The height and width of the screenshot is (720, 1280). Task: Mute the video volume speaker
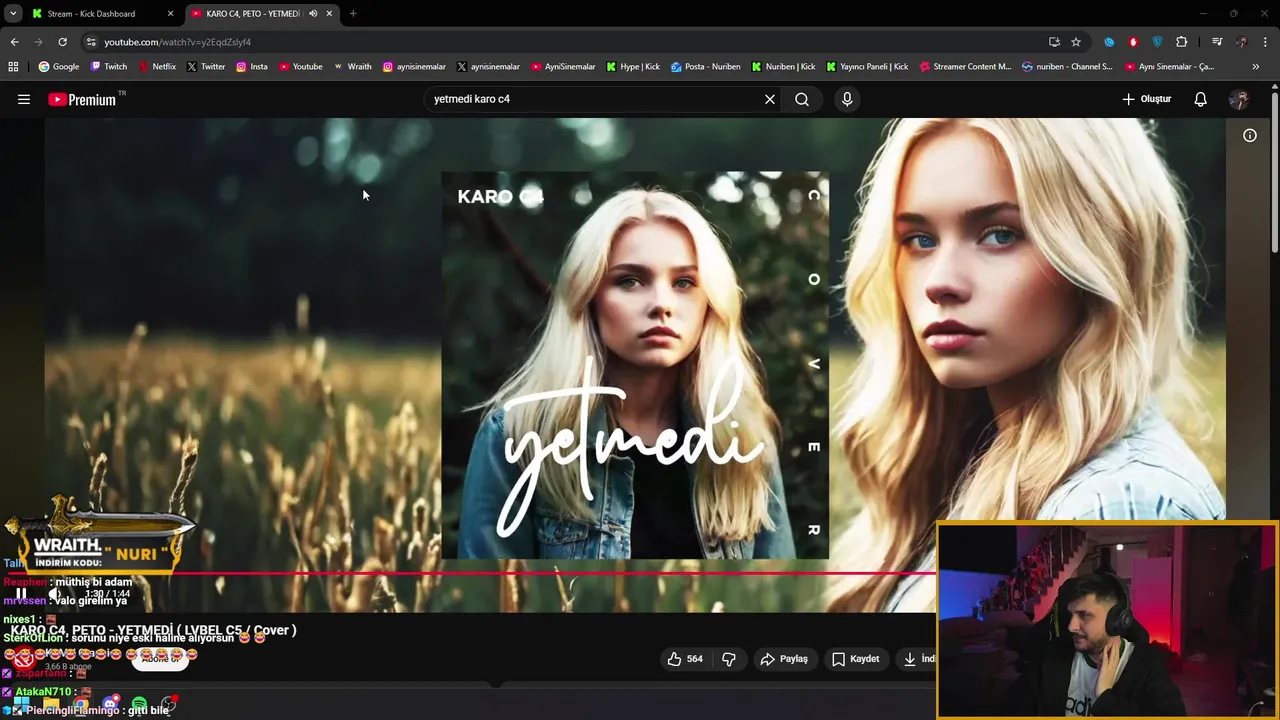coord(55,594)
